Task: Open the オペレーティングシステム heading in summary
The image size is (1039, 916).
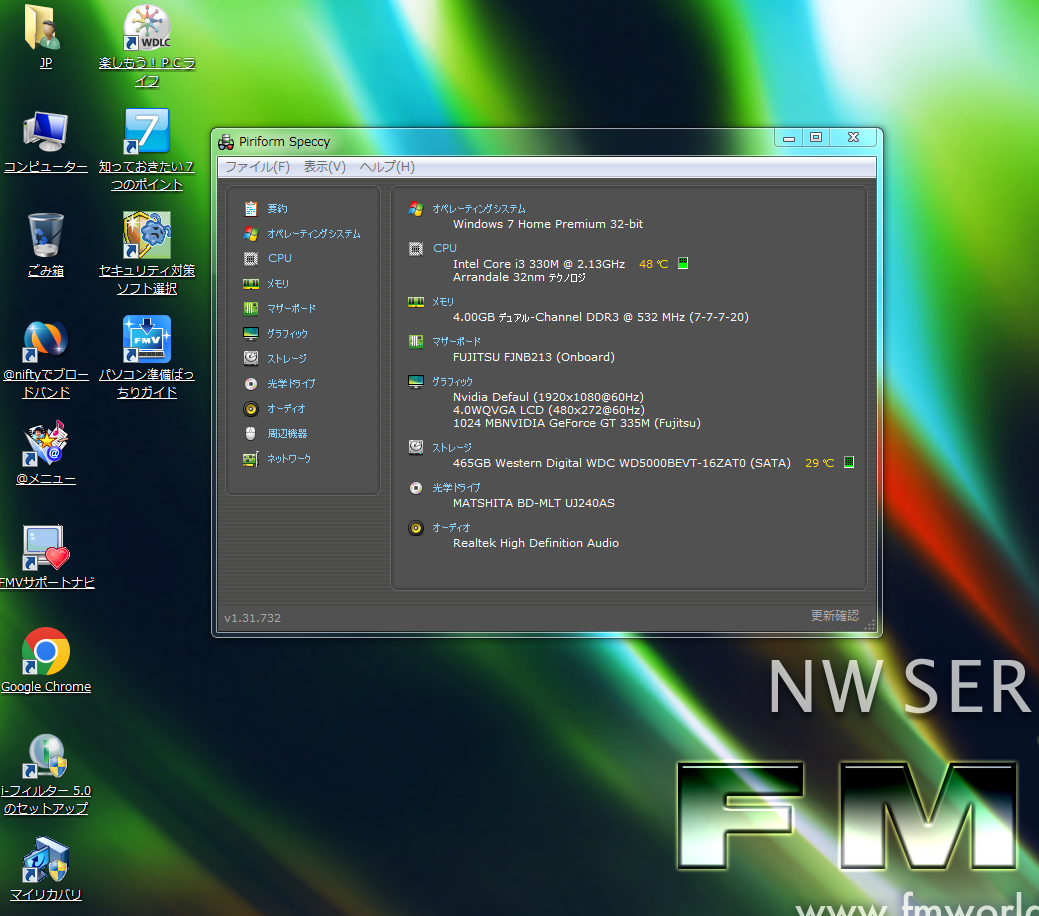Action: coord(478,209)
